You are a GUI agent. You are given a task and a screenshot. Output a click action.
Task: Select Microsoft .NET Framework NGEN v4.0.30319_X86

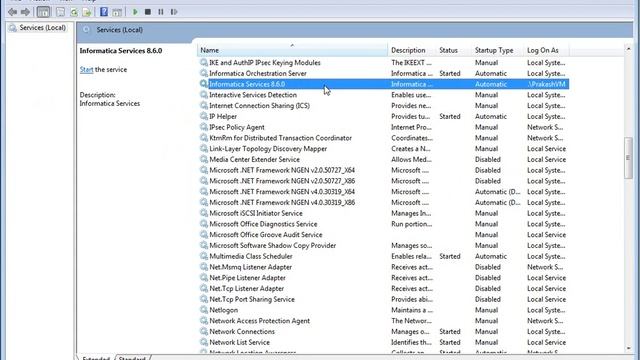click(x=282, y=202)
